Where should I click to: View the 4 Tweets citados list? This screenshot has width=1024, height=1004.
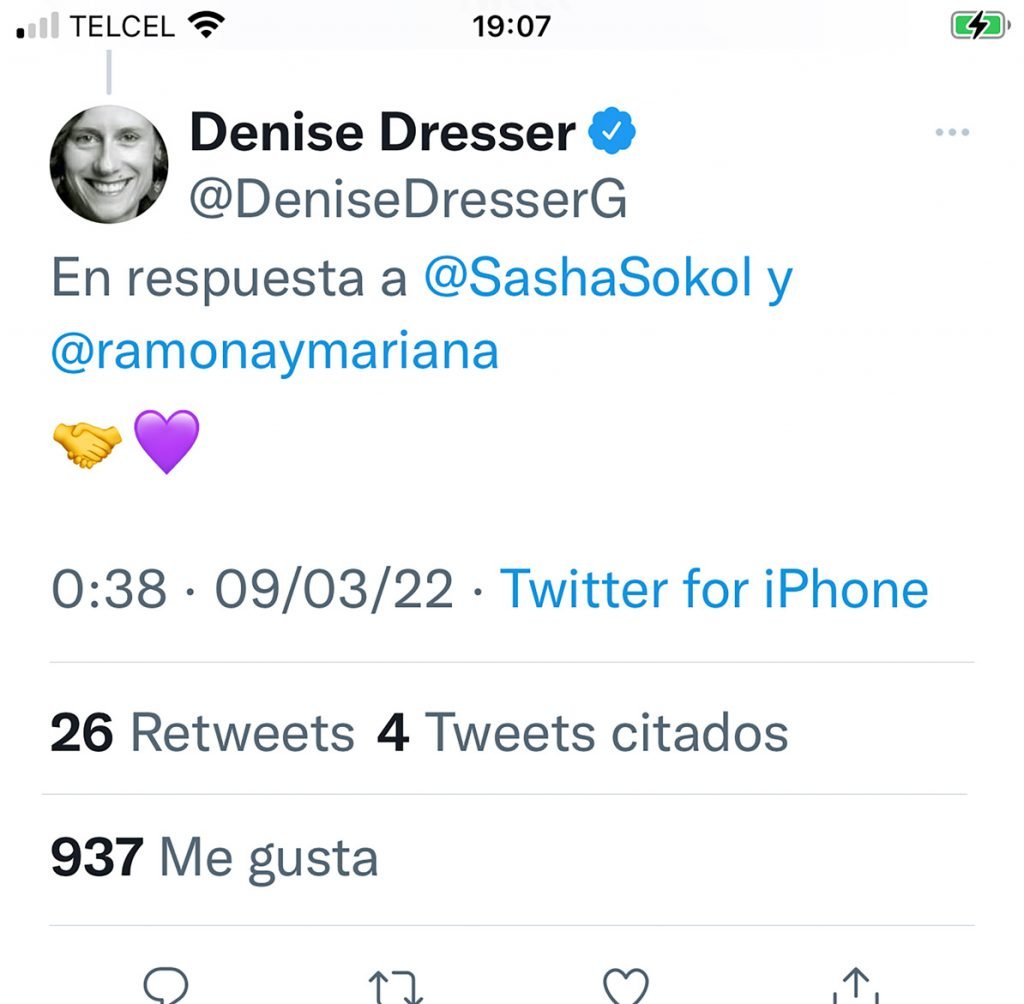(x=582, y=734)
